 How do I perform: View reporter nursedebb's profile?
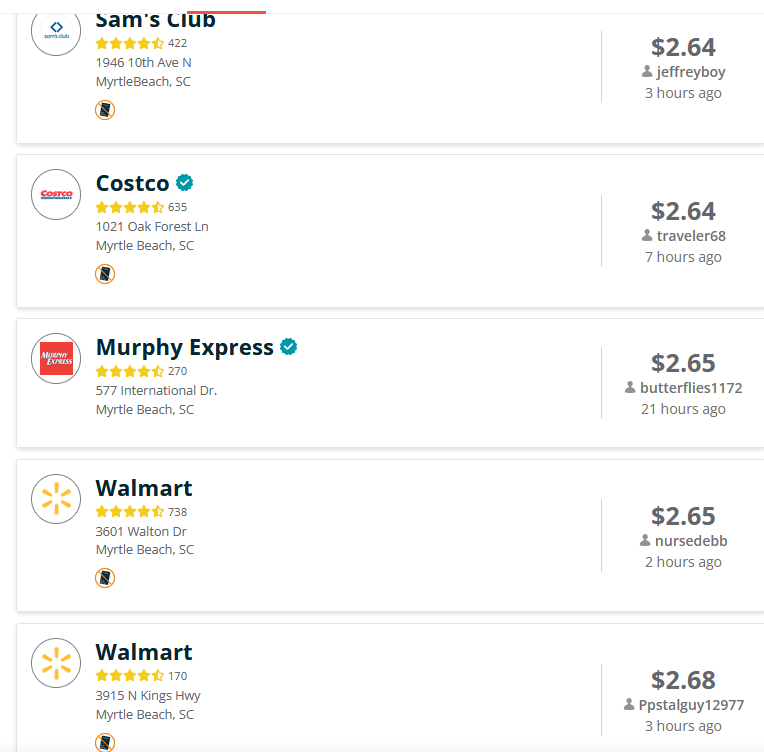coord(691,541)
